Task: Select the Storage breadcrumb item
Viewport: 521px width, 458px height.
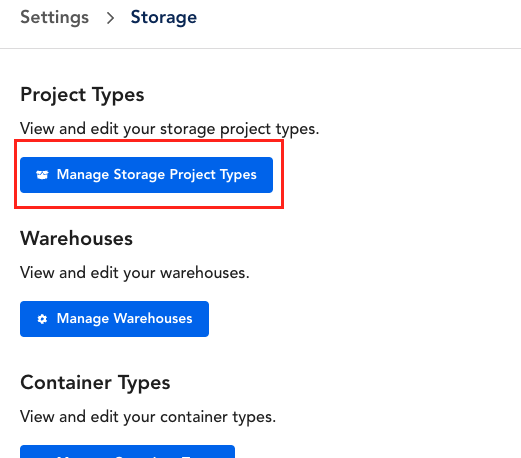Action: pyautogui.click(x=164, y=17)
